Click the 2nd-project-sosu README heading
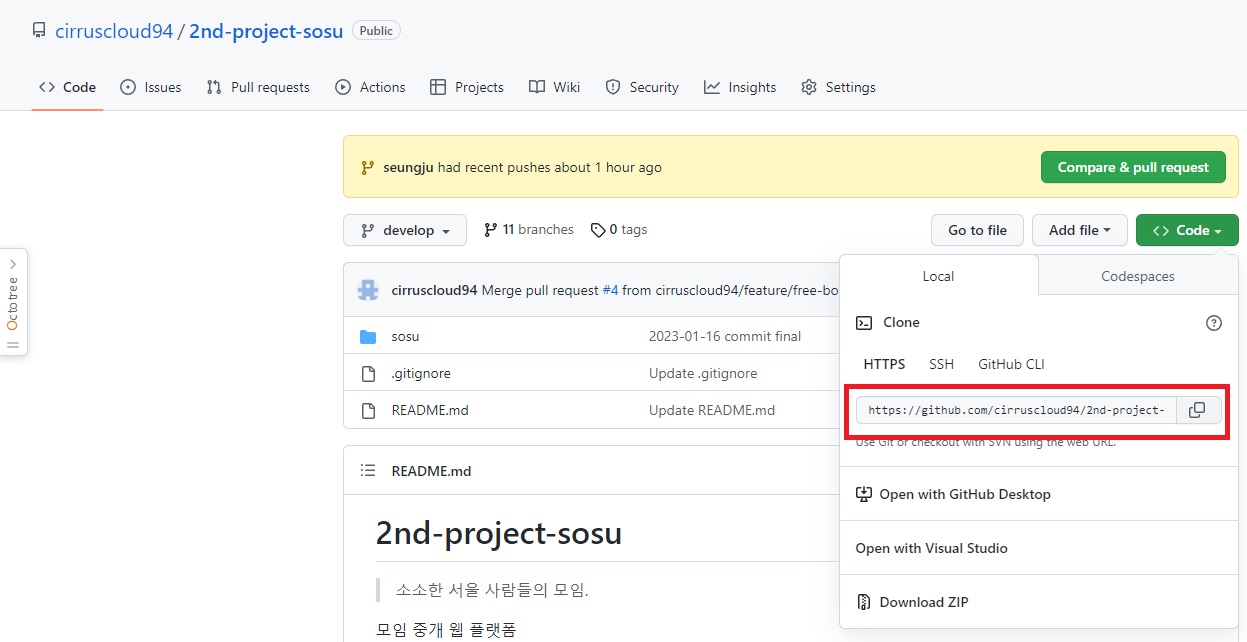This screenshot has height=642, width=1247. 499,533
